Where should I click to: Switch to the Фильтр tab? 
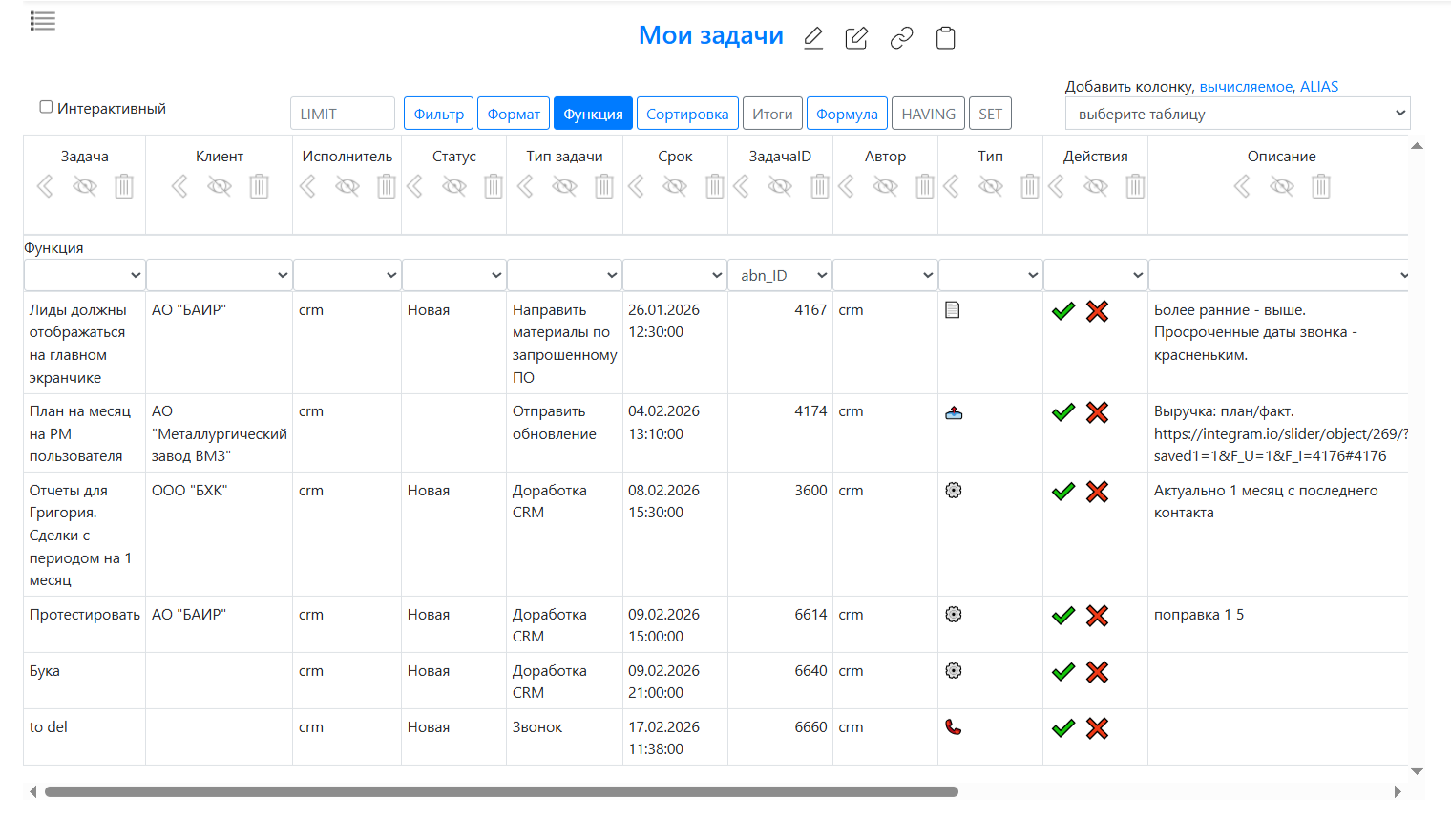[x=438, y=114]
